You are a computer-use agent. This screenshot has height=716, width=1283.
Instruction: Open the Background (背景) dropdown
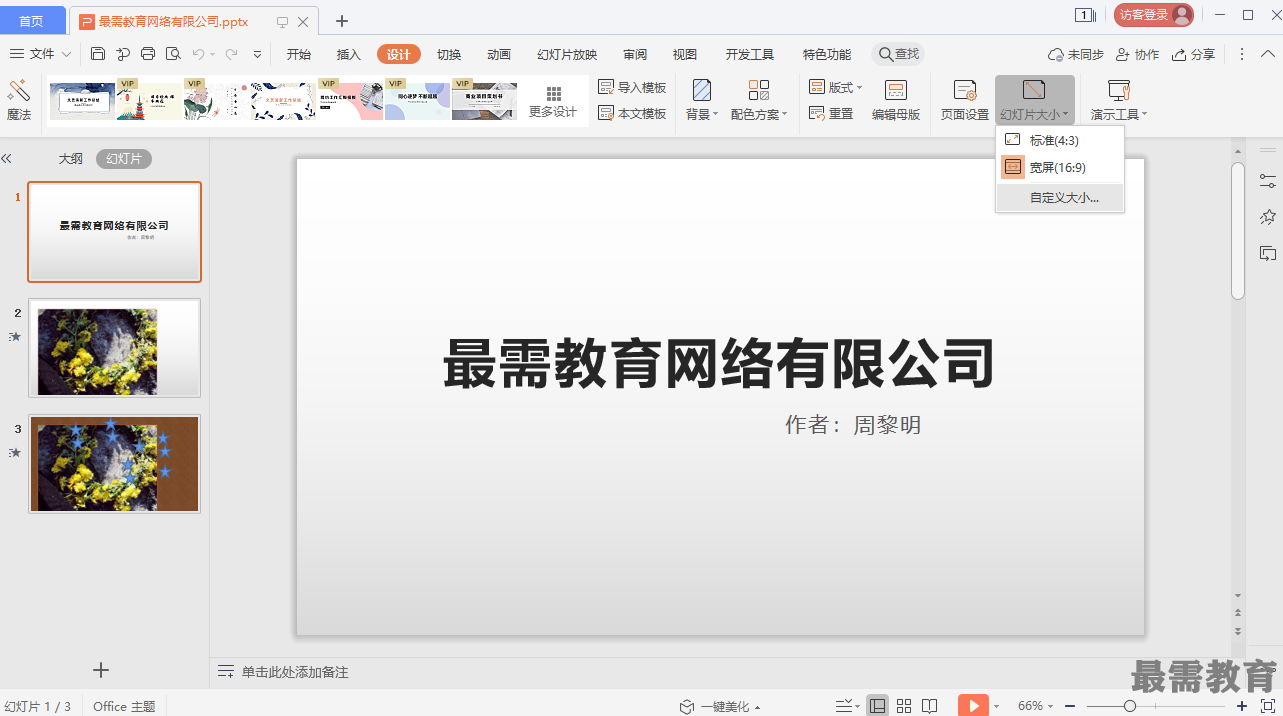[702, 101]
